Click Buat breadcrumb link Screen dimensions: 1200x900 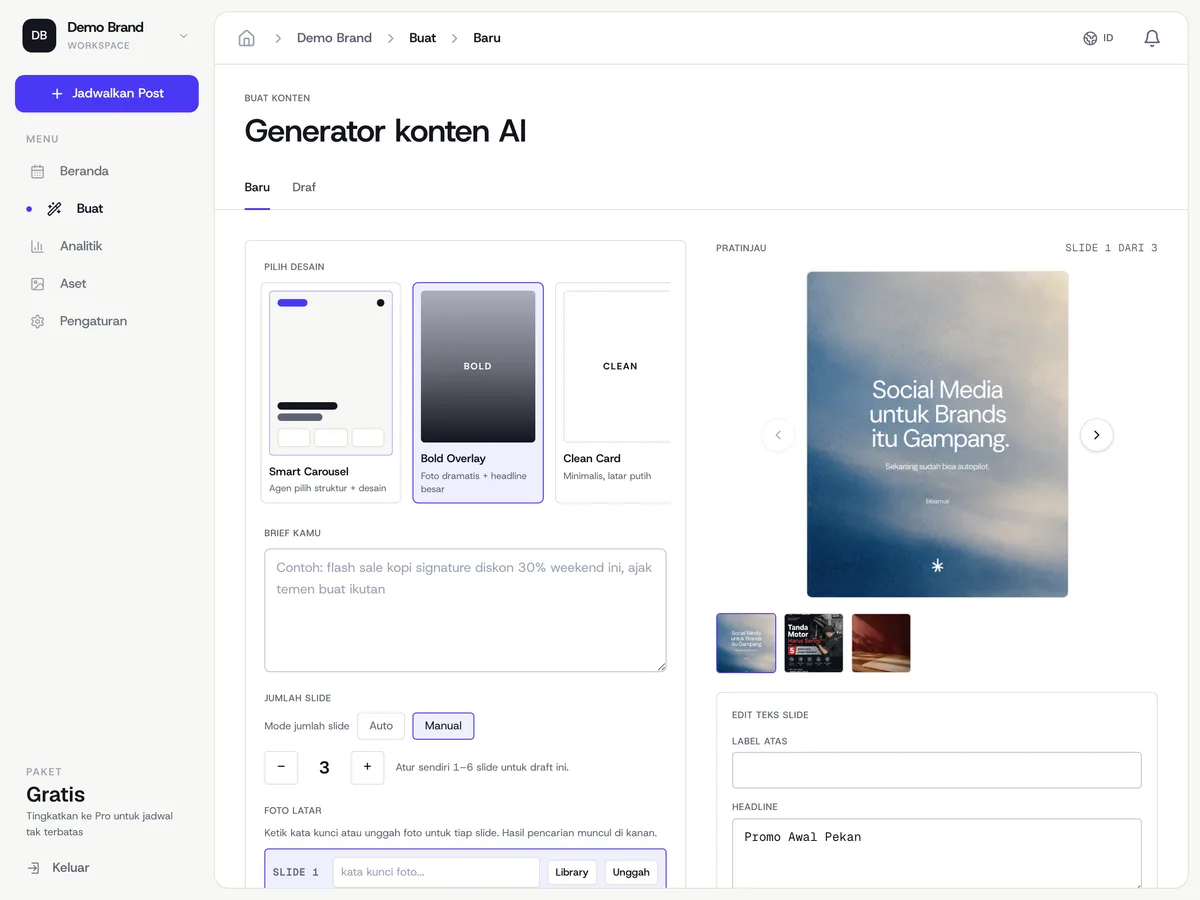[422, 38]
